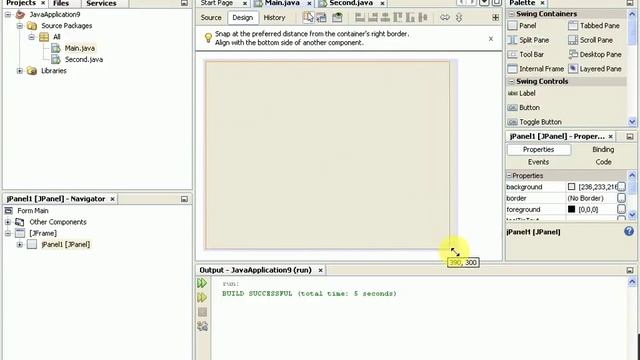Collapse the [JFrame] node in Navigator

(x=8, y=233)
